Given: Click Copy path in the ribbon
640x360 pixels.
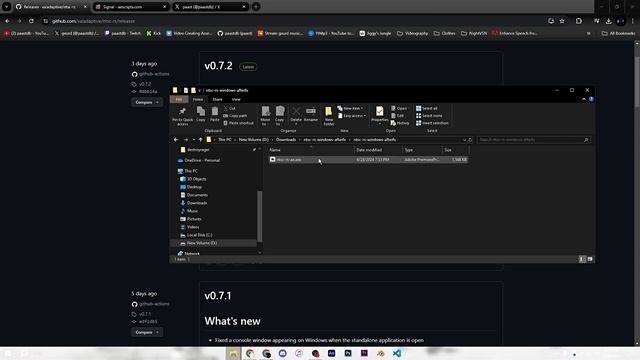Looking at the screenshot, I should point(236,116).
